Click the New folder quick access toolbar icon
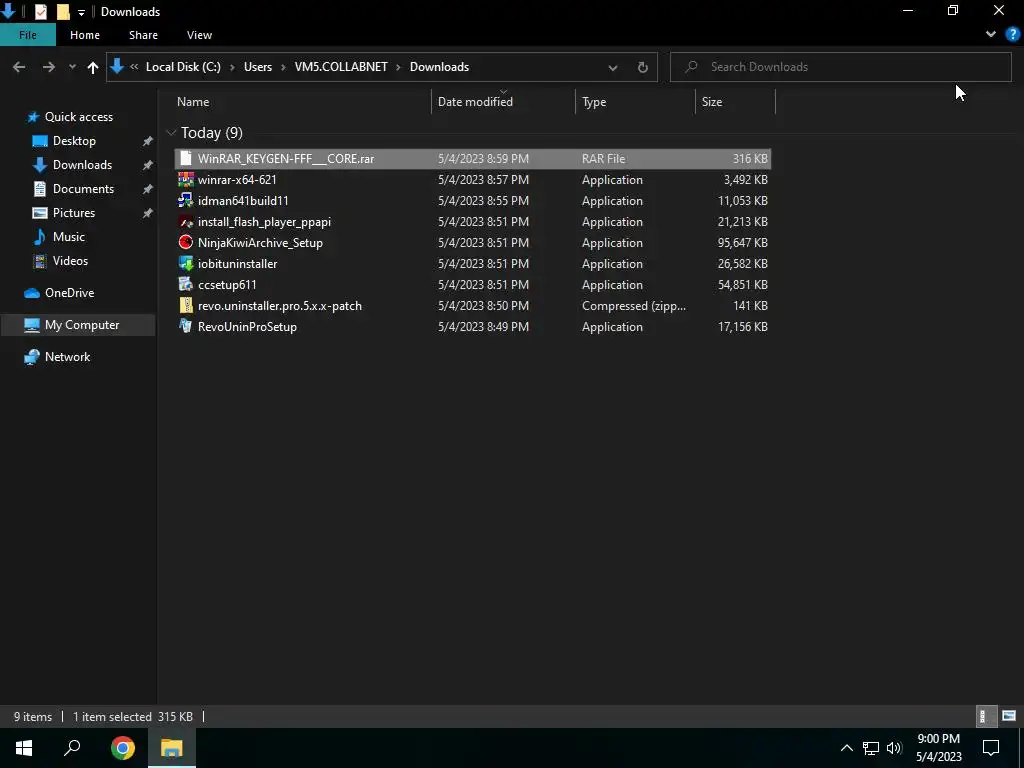 click(x=63, y=11)
